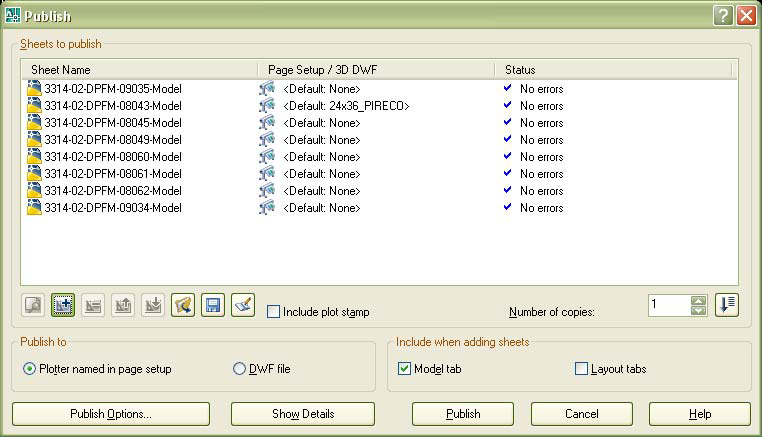Select sheet icon for 3314-02-DPFM-08043-Model
Screen dimensions: 762x437
click(x=34, y=105)
